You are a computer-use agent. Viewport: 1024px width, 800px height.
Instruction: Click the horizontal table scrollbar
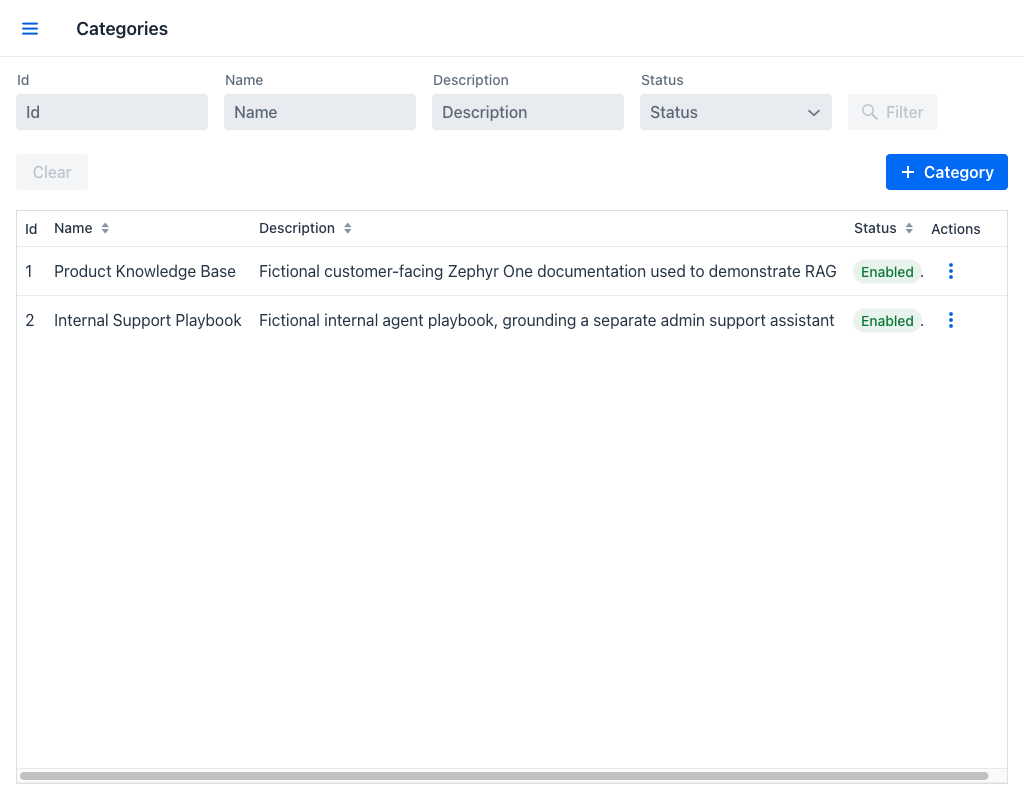[504, 776]
